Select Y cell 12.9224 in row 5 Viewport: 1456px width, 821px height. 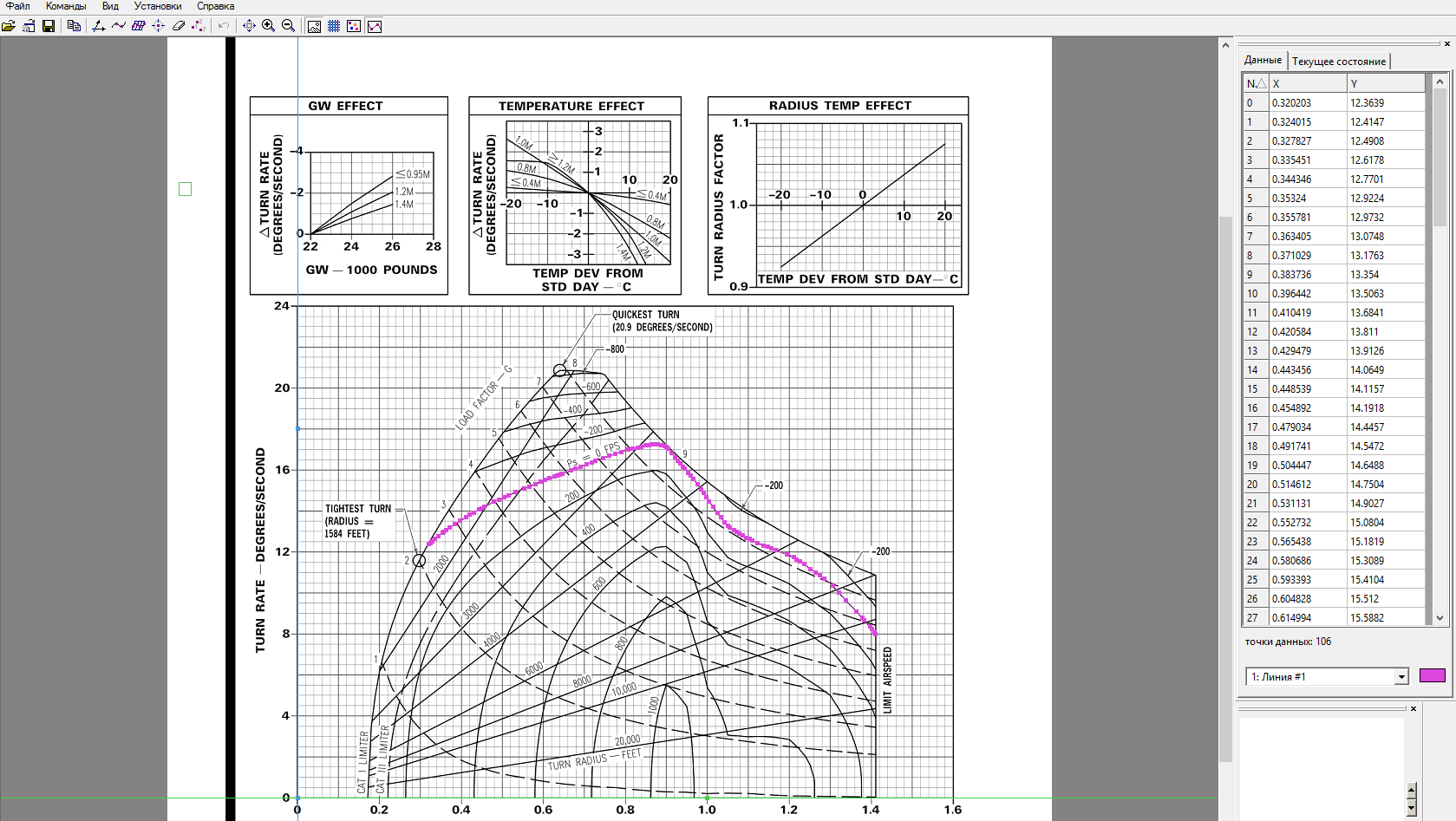coord(1386,198)
